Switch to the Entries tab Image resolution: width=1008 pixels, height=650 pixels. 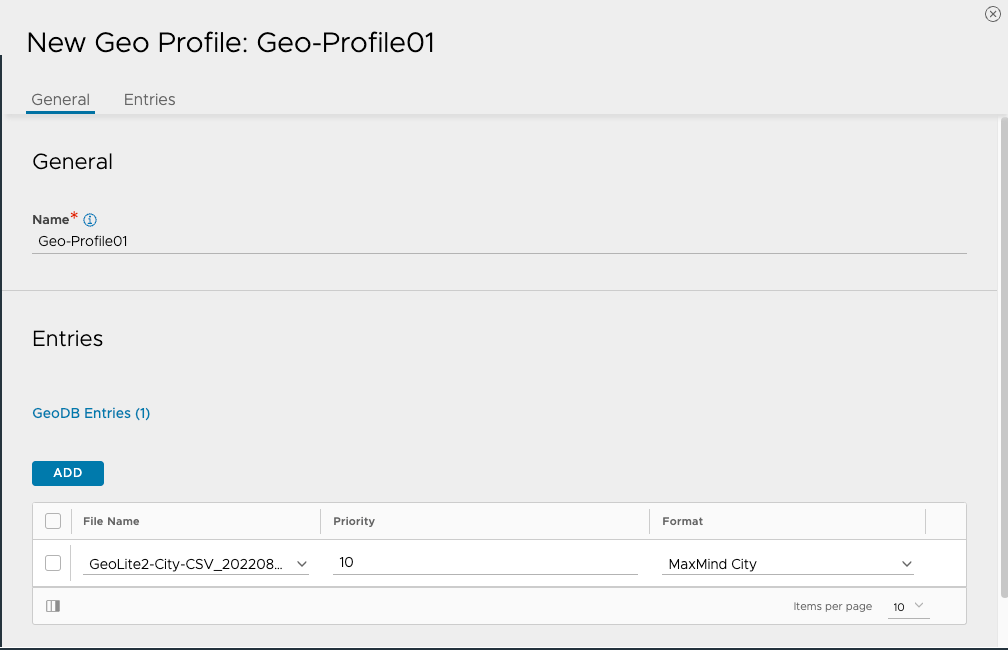click(150, 100)
